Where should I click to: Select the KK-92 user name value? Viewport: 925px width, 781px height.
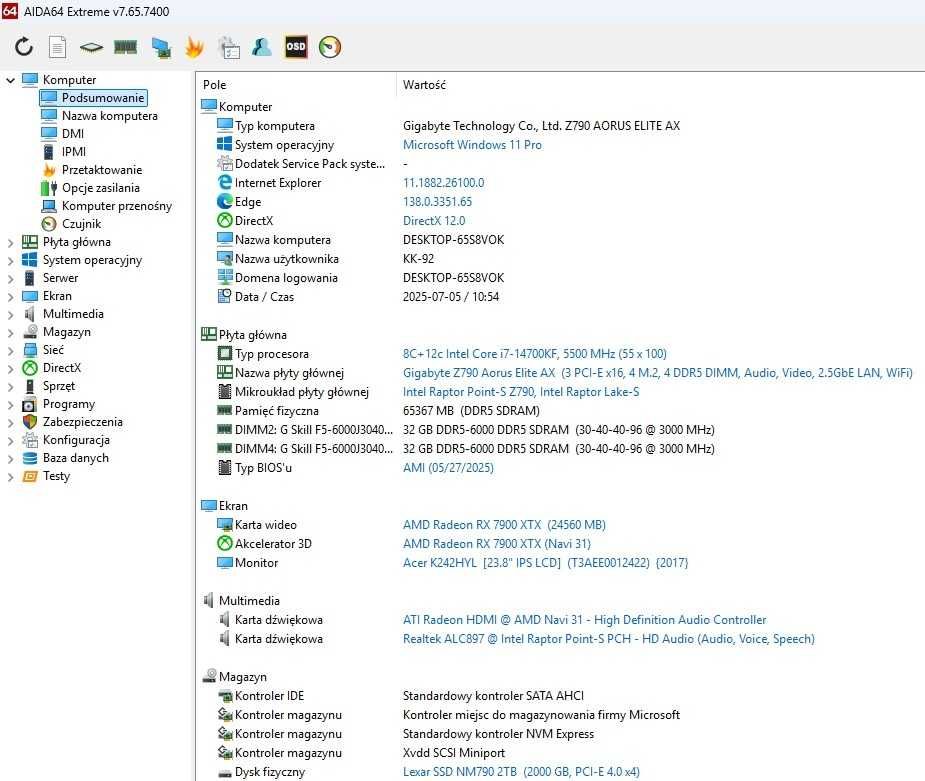click(x=418, y=258)
